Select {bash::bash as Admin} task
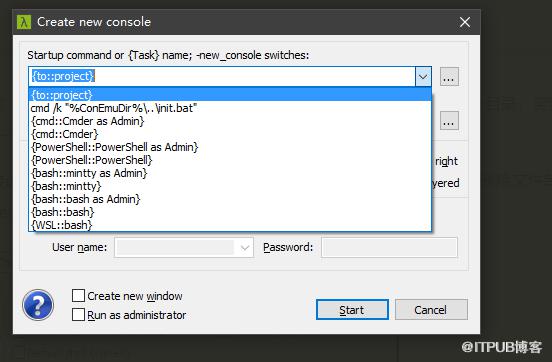Image resolution: width=552 pixels, height=362 pixels. click(230, 199)
